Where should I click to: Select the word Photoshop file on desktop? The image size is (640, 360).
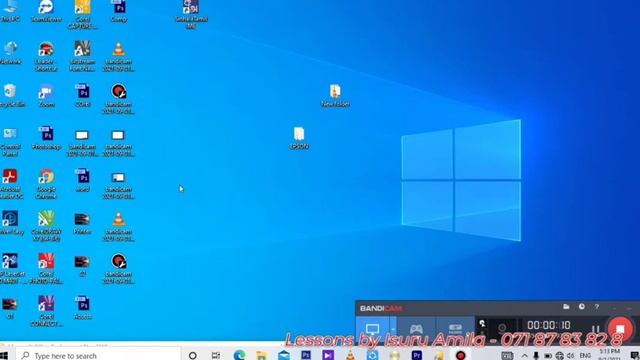pos(82,181)
